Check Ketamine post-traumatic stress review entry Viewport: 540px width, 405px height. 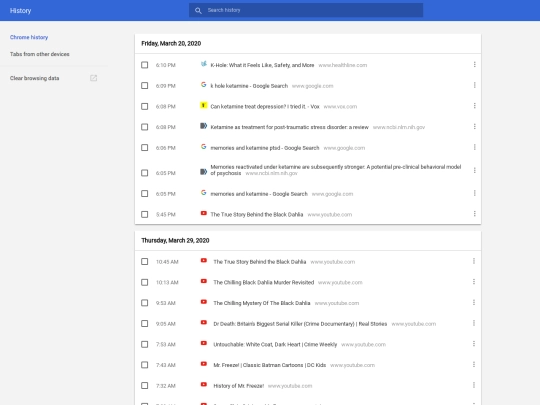click(x=145, y=127)
